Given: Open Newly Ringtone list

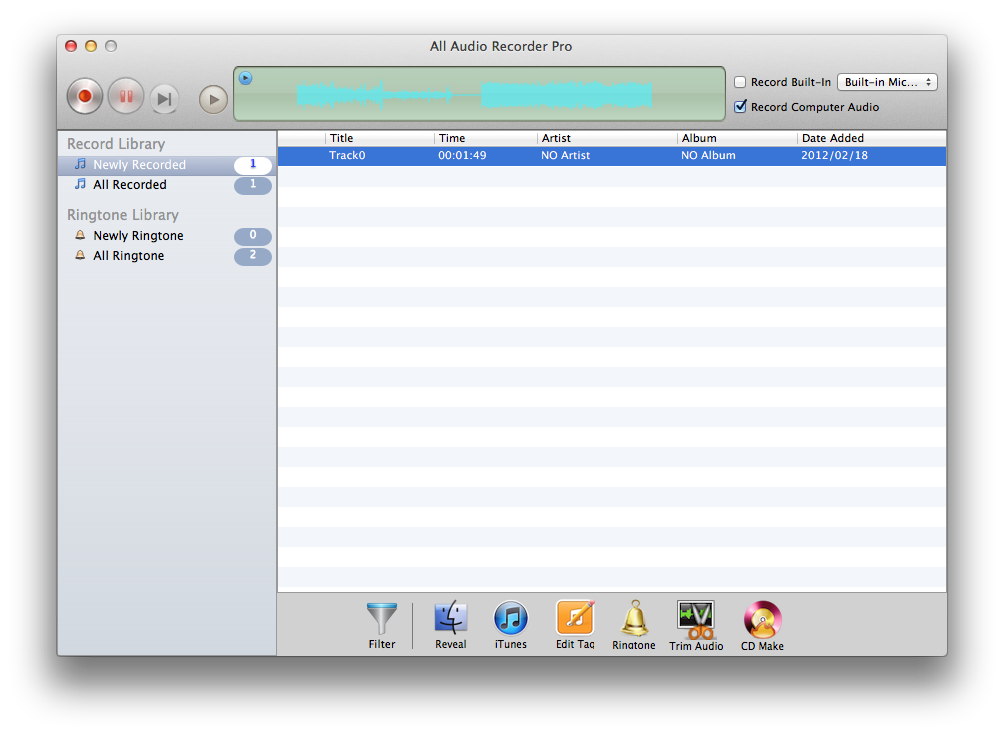Looking at the screenshot, I should coord(167,236).
